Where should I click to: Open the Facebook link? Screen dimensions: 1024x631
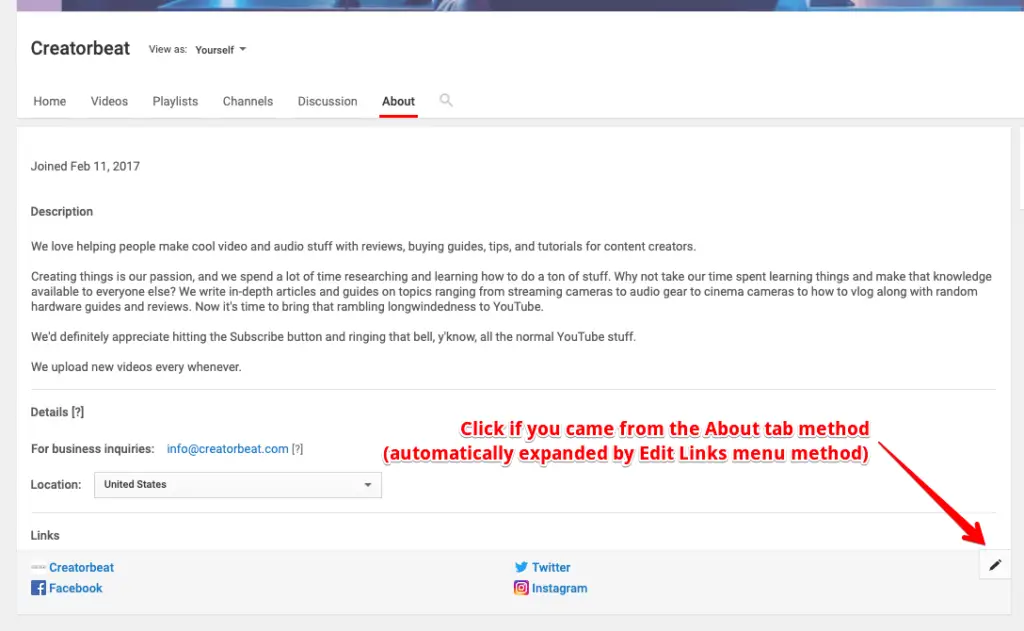coord(76,588)
